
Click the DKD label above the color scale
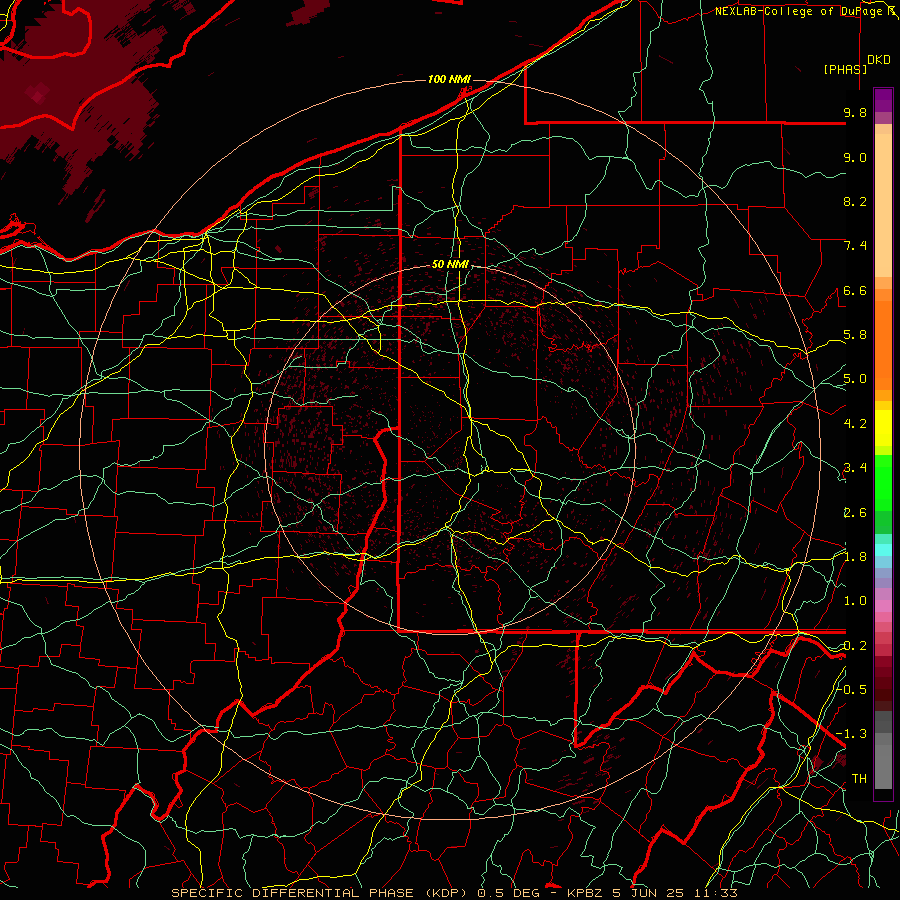pos(879,60)
